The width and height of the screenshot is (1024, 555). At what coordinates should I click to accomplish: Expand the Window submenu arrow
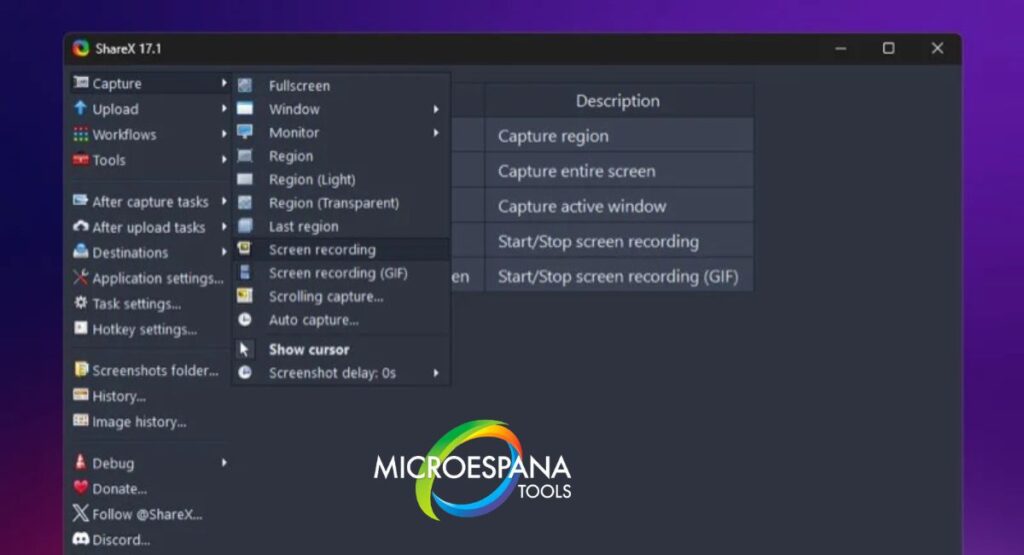436,109
